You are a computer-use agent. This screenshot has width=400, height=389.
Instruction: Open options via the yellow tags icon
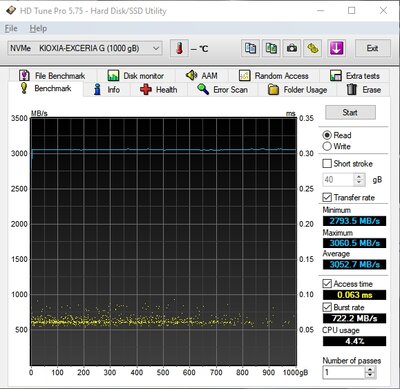313,49
